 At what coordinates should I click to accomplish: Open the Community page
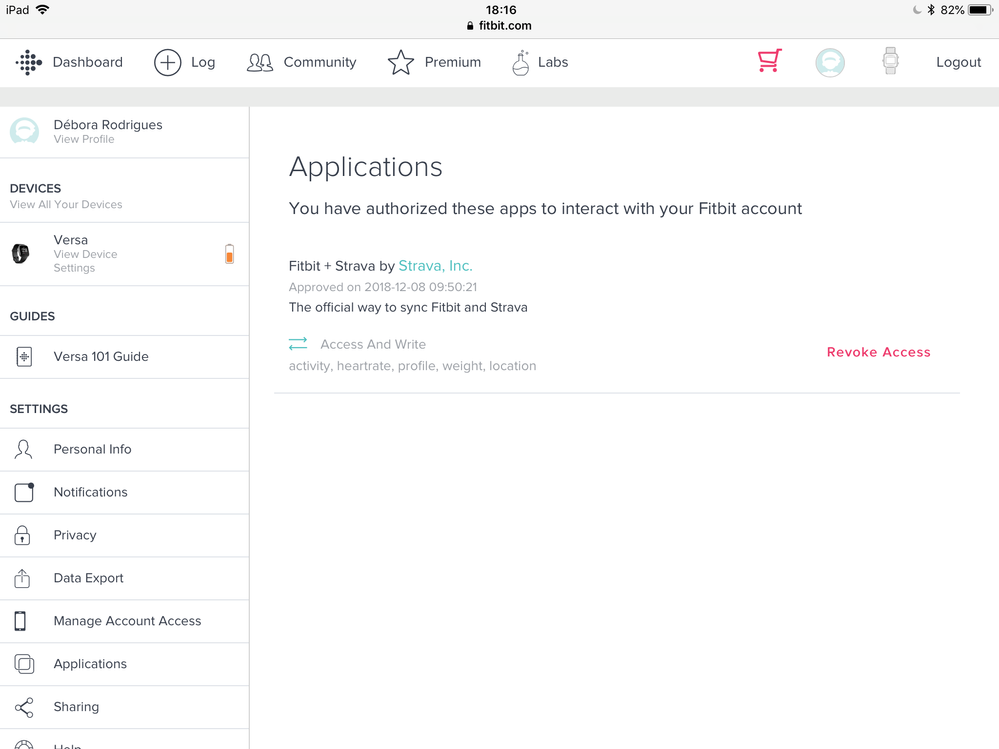point(320,62)
